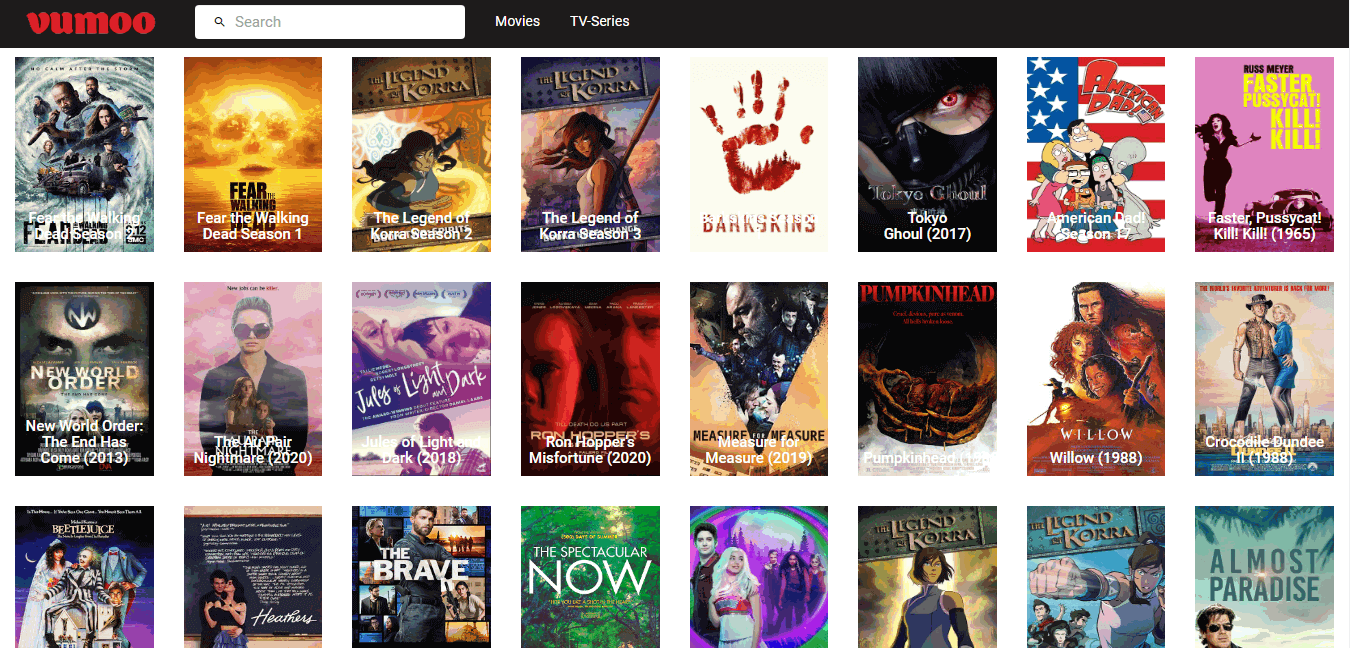Viewport: 1350px width, 648px height.
Task: Click 'Ron Hopper's Misfortune (2020)' title text
Action: coord(590,450)
